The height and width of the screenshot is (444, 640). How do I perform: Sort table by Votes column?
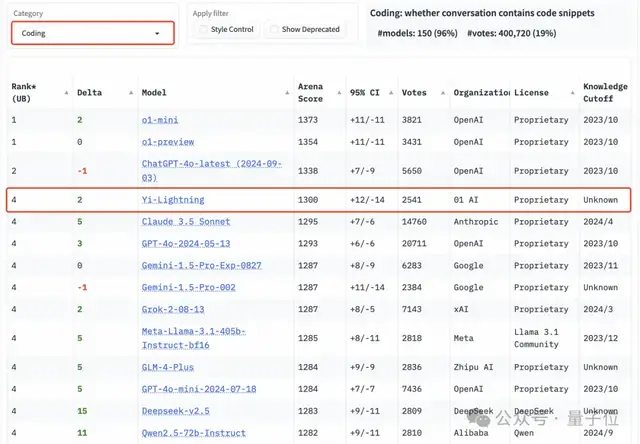414,92
